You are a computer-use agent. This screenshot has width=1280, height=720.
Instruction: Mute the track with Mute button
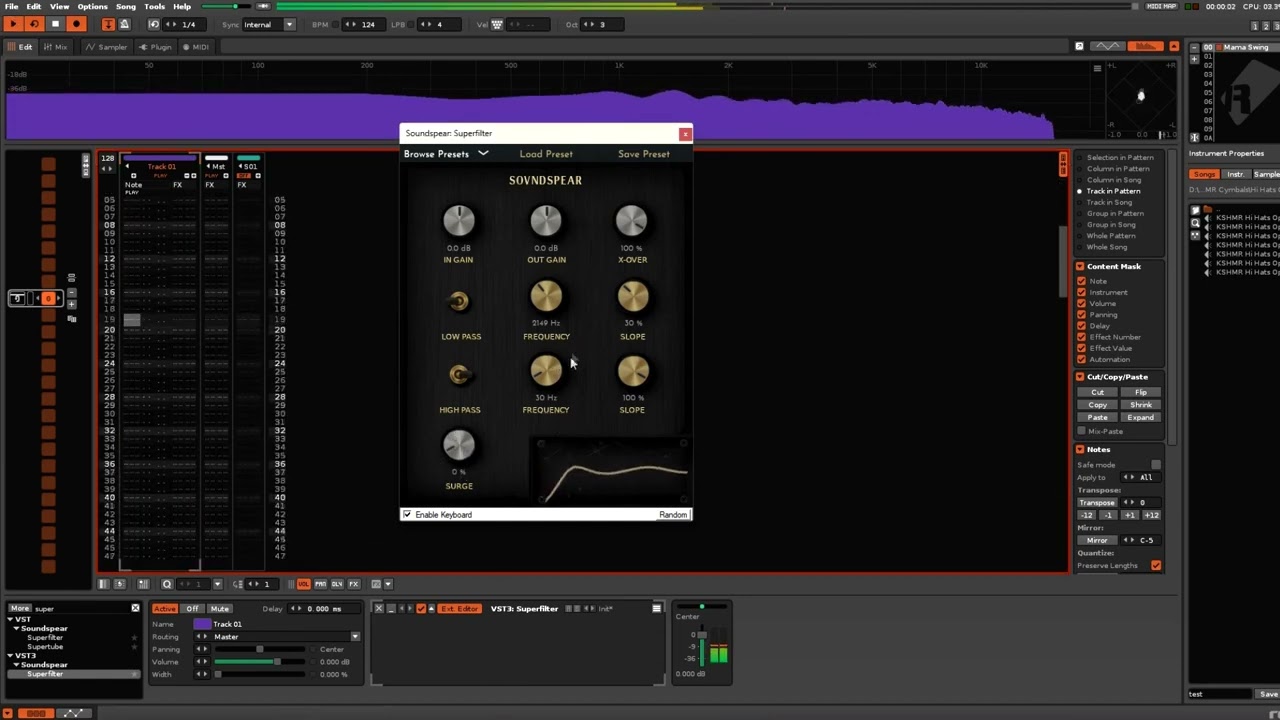coord(220,609)
